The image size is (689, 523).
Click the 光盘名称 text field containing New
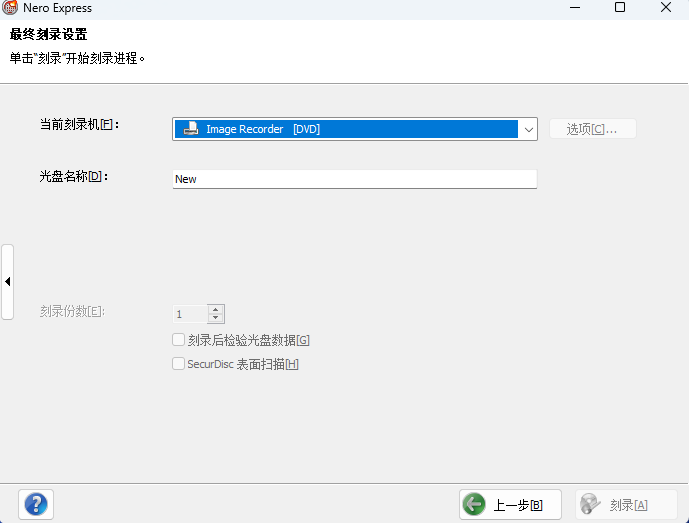point(355,179)
